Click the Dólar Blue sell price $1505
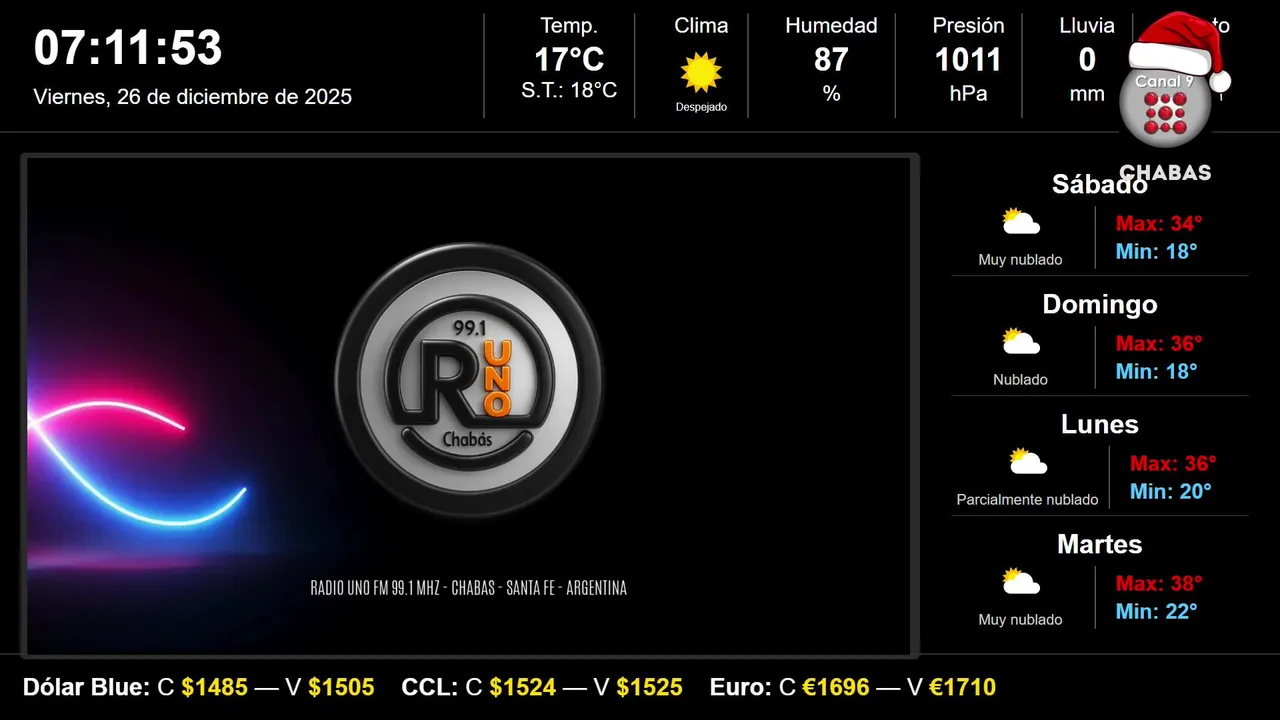The width and height of the screenshot is (1280, 720). pyautogui.click(x=341, y=687)
